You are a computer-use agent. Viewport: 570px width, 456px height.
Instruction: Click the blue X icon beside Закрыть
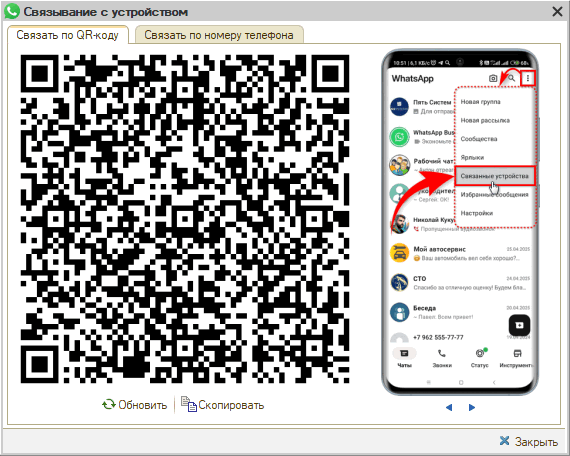point(505,441)
